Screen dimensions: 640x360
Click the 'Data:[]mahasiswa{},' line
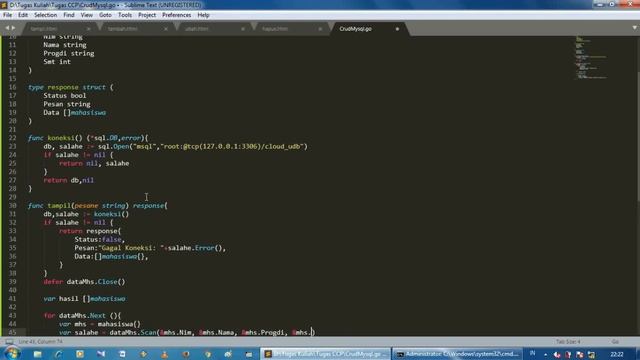(111, 256)
